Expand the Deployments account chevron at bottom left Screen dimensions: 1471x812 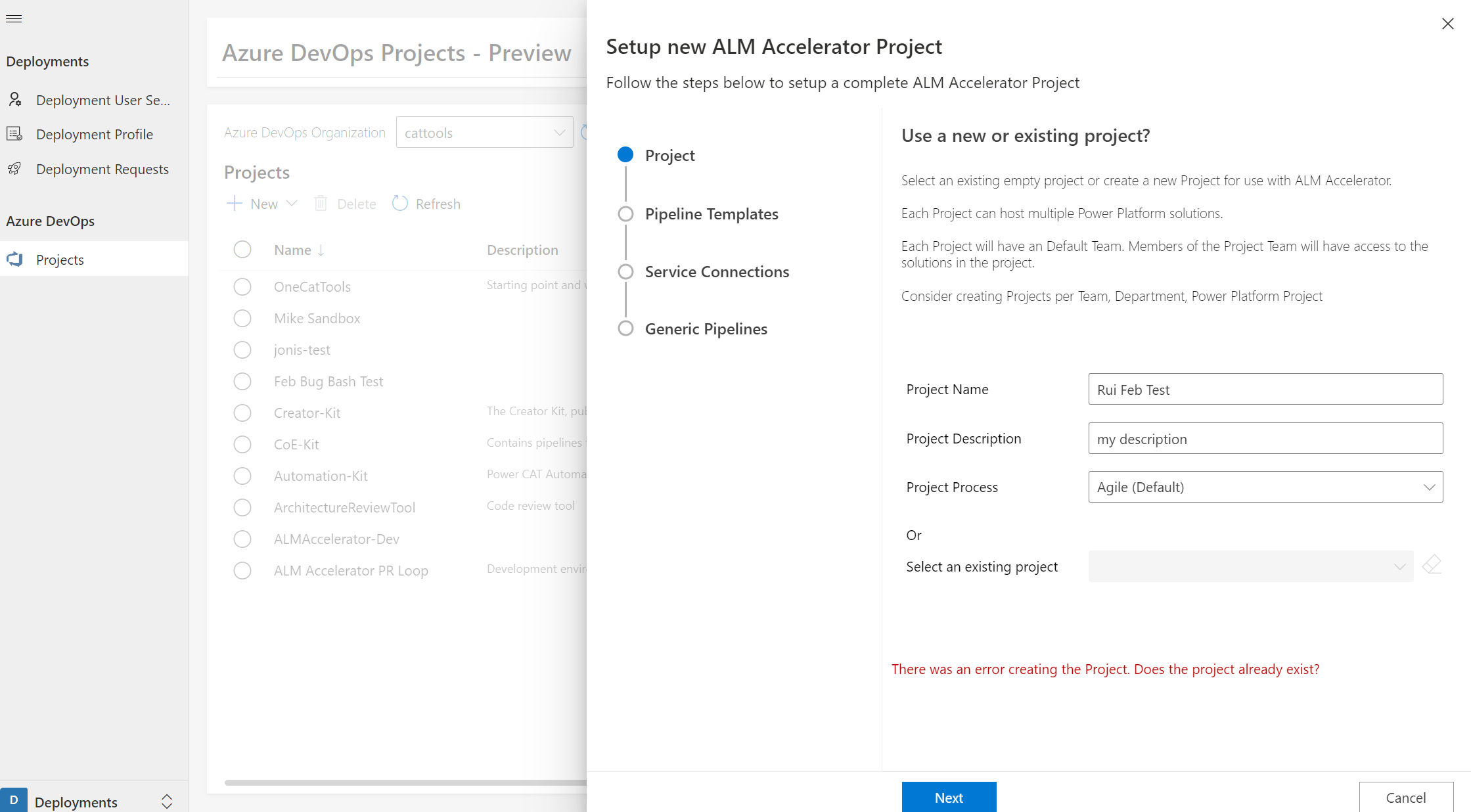pyautogui.click(x=167, y=801)
